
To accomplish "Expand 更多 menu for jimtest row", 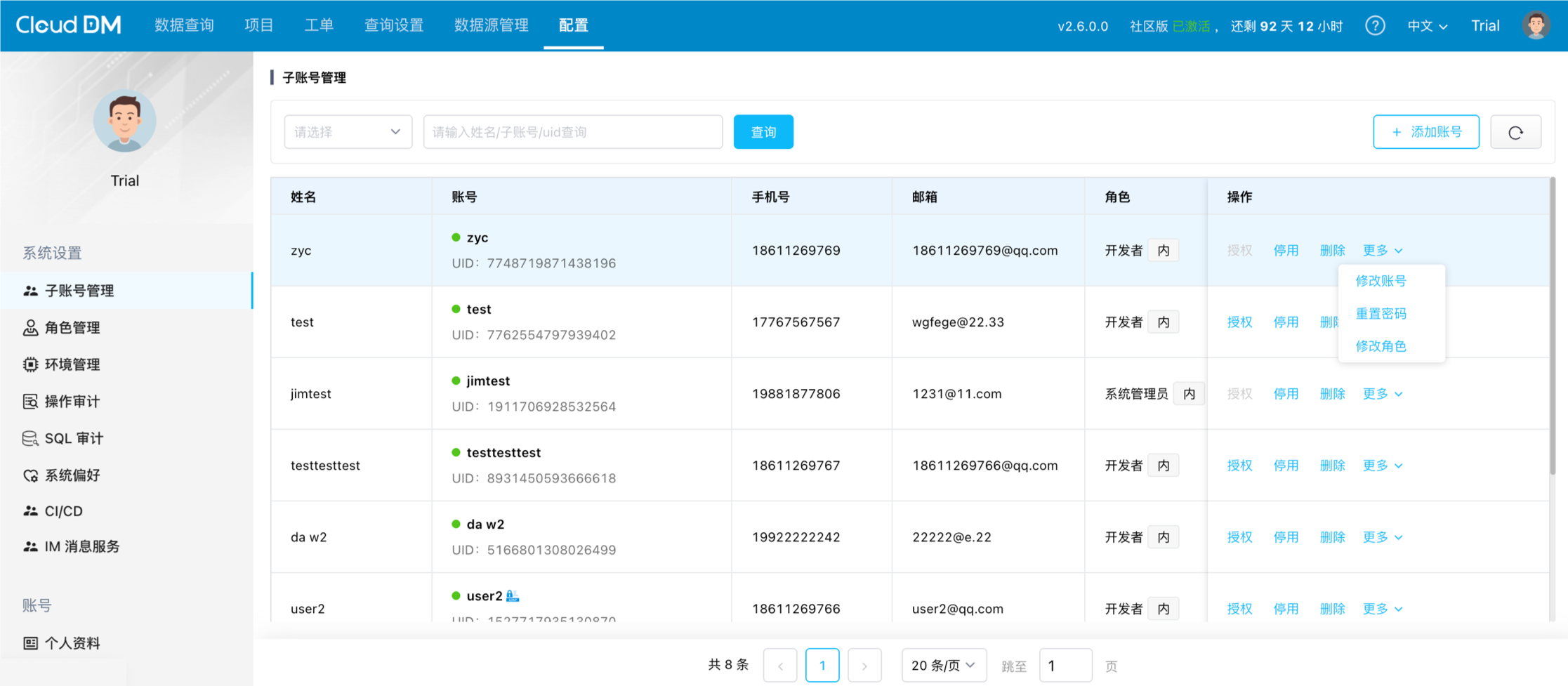I will pos(1381,394).
